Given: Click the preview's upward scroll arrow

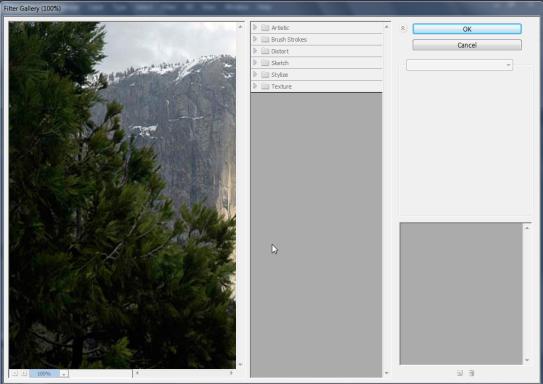Looking at the screenshot, I should pyautogui.click(x=240, y=27).
